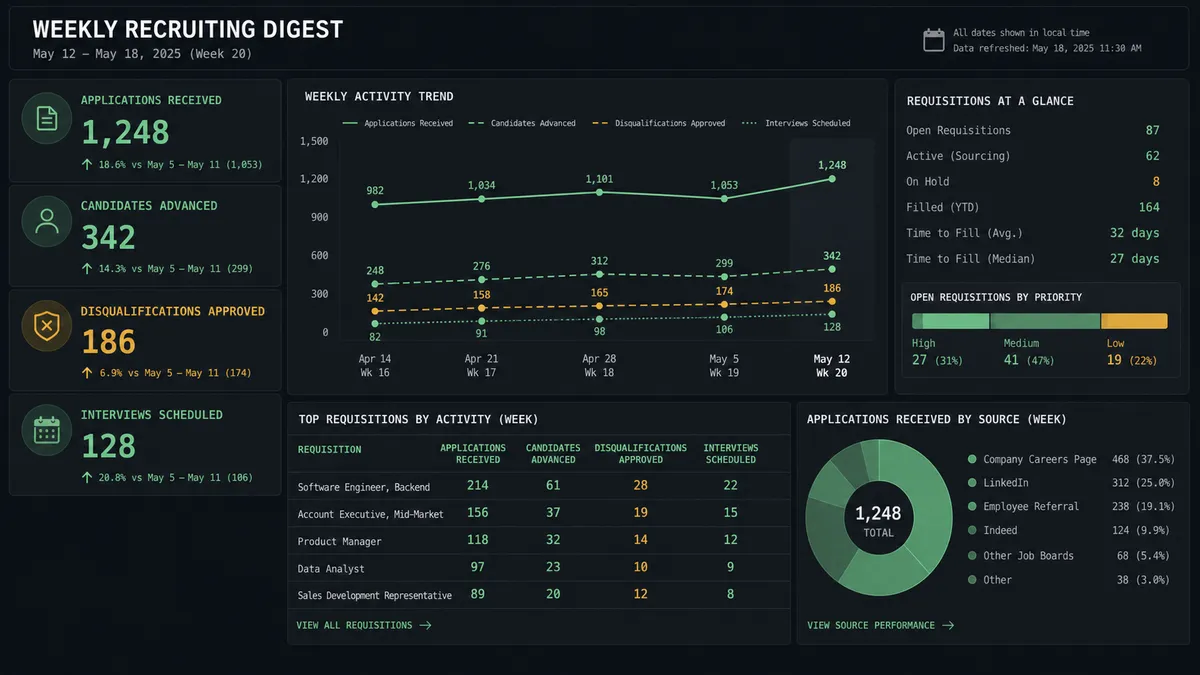Open the Product Manager requisition row
The width and height of the screenshot is (1200, 675).
(x=539, y=540)
